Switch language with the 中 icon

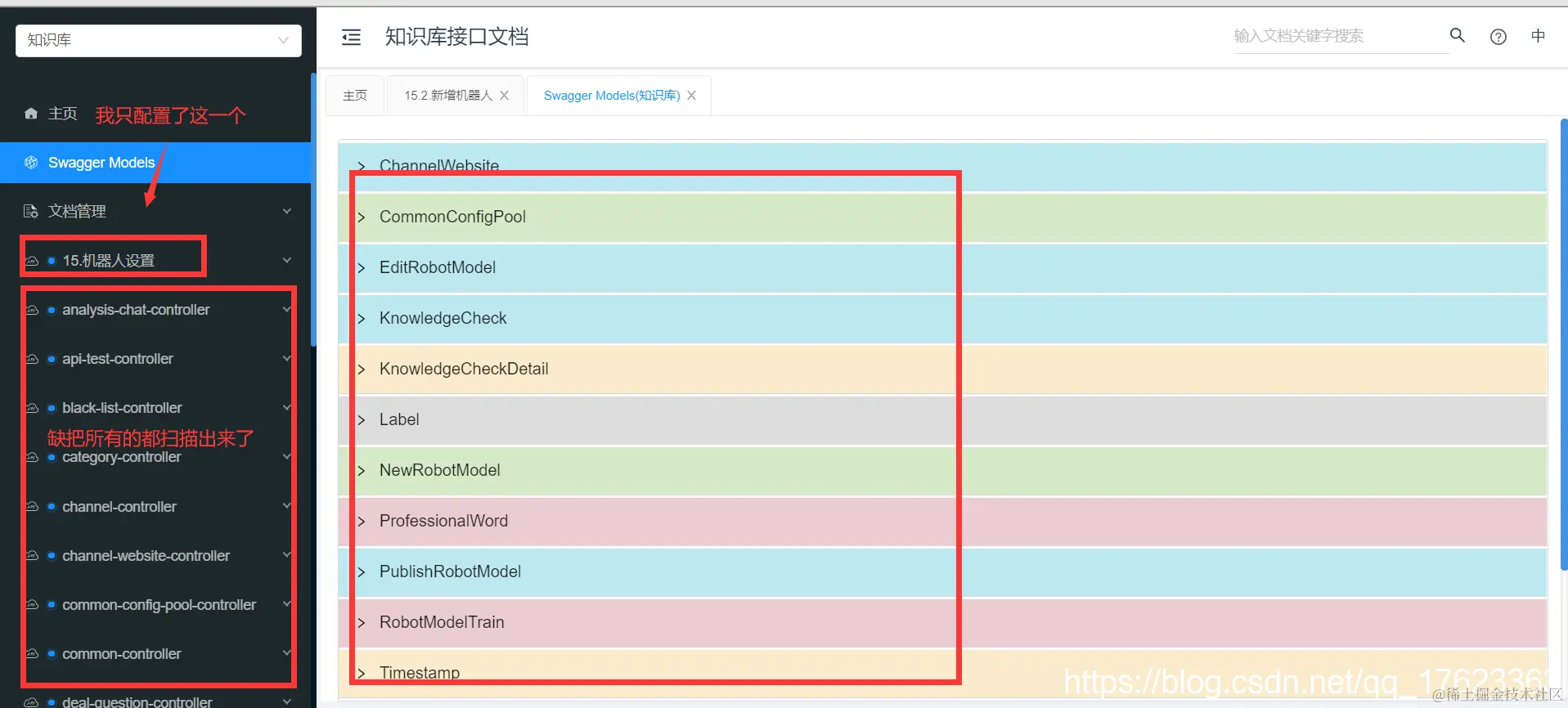click(1539, 36)
